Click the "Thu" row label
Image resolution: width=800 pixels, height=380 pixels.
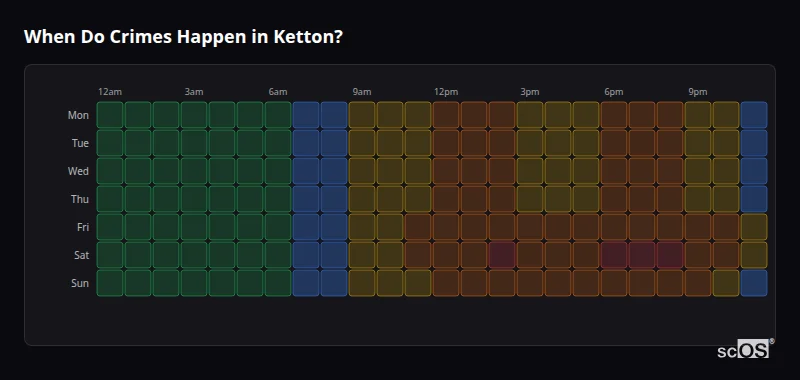coord(80,199)
